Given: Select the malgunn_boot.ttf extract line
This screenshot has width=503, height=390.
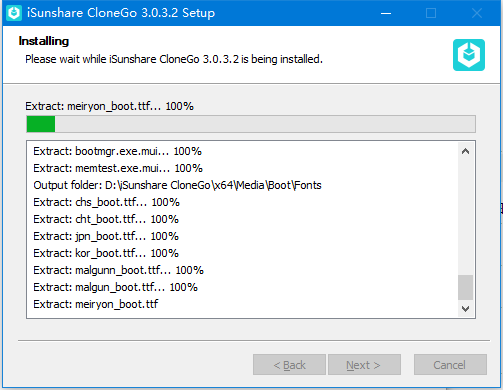Looking at the screenshot, I should 118,270.
